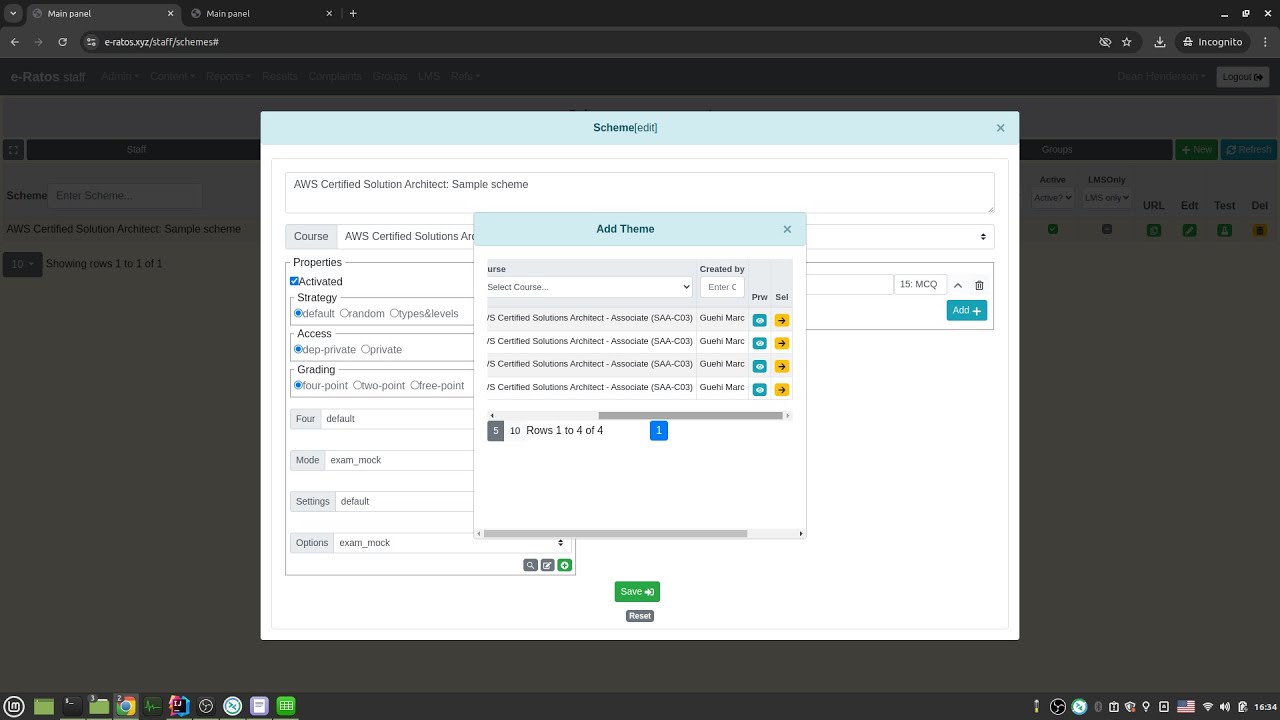Toggle the Activated checkbox
This screenshot has height=720, width=1280.
pos(295,282)
